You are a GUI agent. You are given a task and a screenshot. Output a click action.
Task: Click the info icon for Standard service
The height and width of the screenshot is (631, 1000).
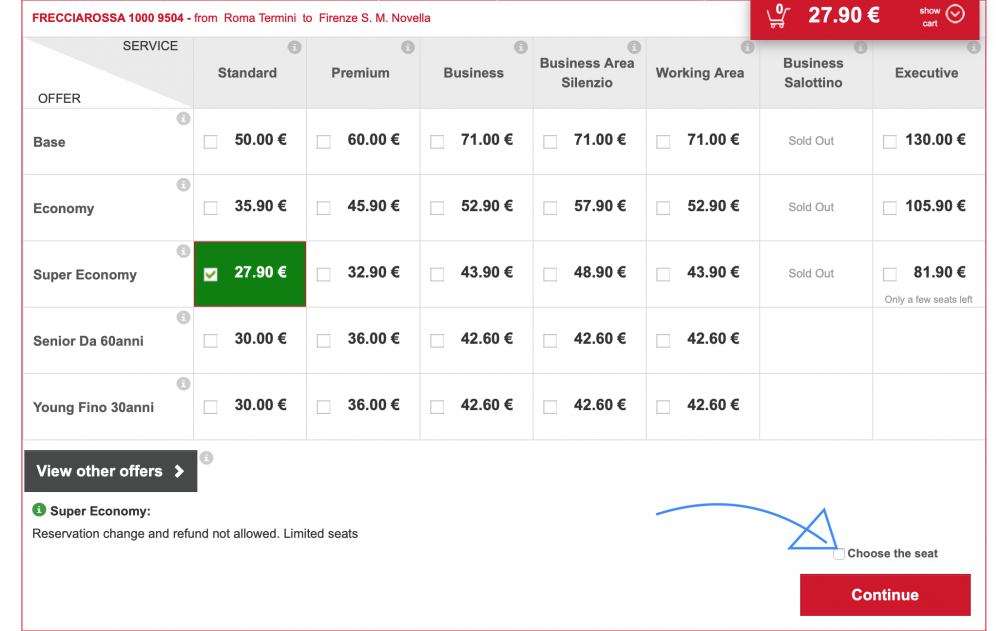[x=294, y=47]
